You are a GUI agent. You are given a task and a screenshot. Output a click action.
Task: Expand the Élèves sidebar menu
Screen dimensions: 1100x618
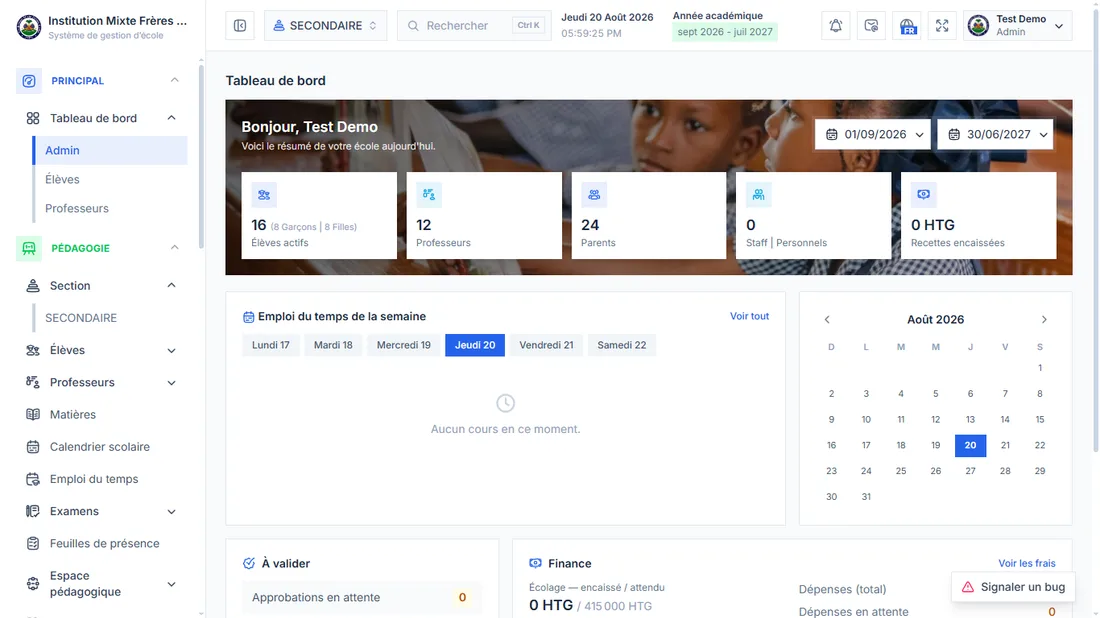[x=171, y=351]
